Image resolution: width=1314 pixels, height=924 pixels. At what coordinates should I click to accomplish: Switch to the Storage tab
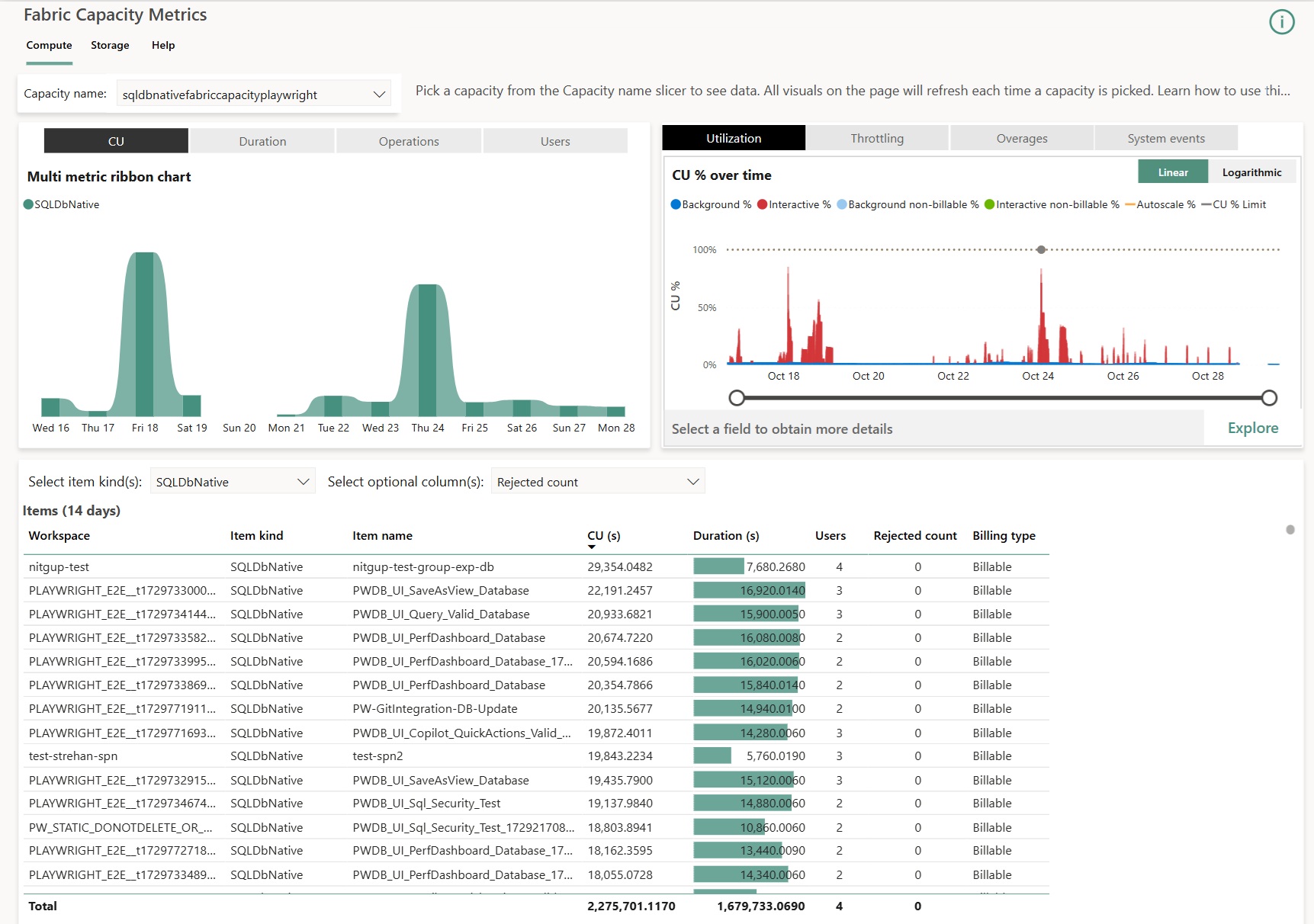coord(110,45)
